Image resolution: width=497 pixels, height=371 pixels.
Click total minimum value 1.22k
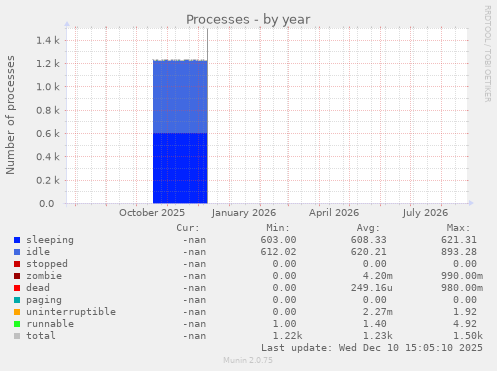click(287, 336)
